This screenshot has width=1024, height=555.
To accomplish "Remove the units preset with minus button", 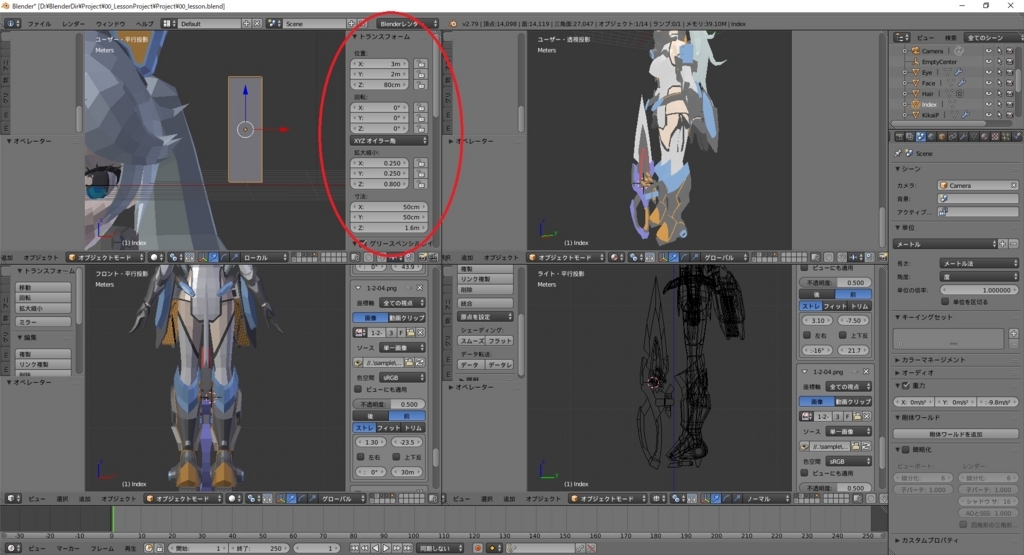I will point(1014,244).
